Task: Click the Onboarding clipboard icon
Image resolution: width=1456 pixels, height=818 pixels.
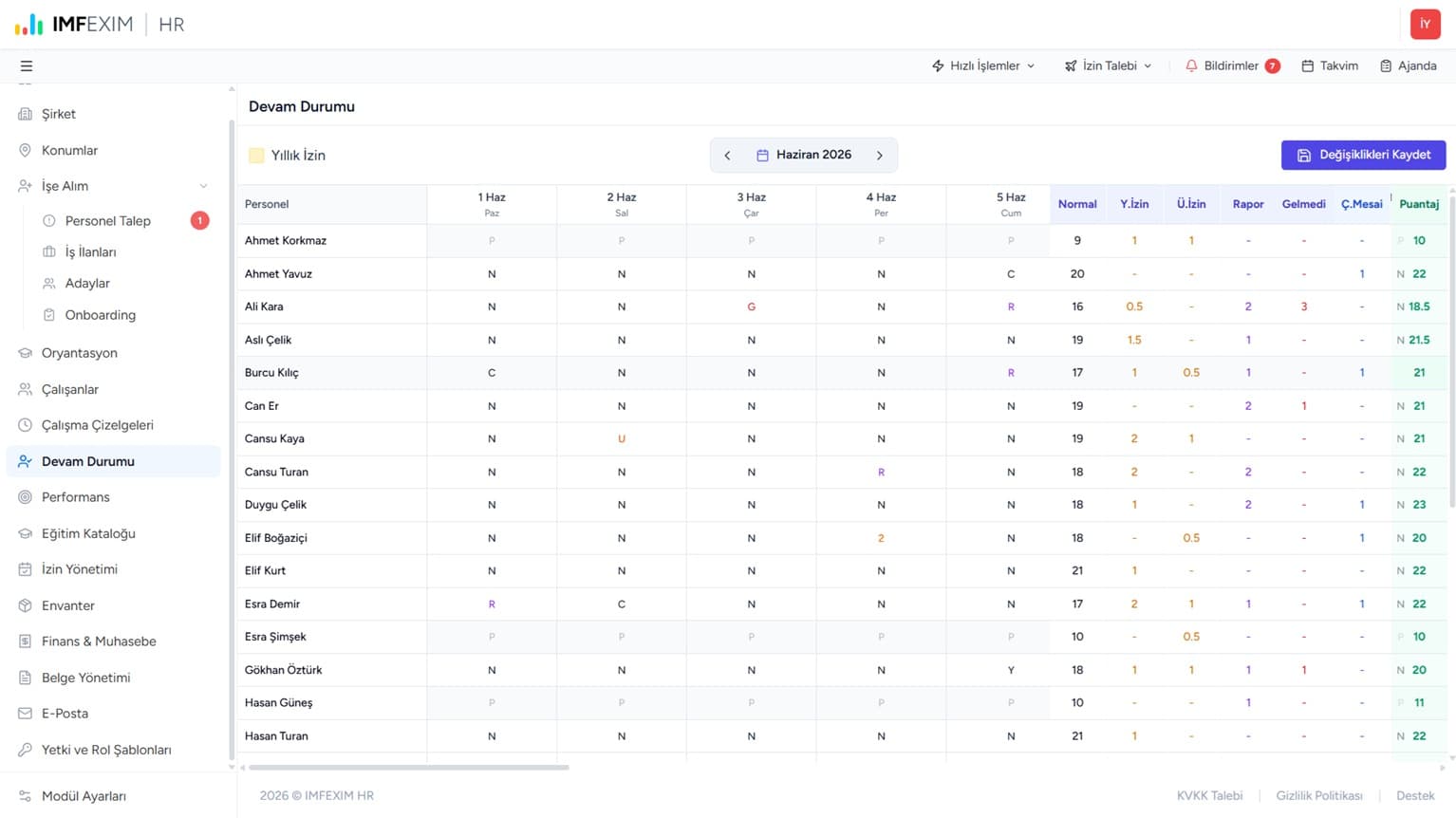Action: [49, 315]
